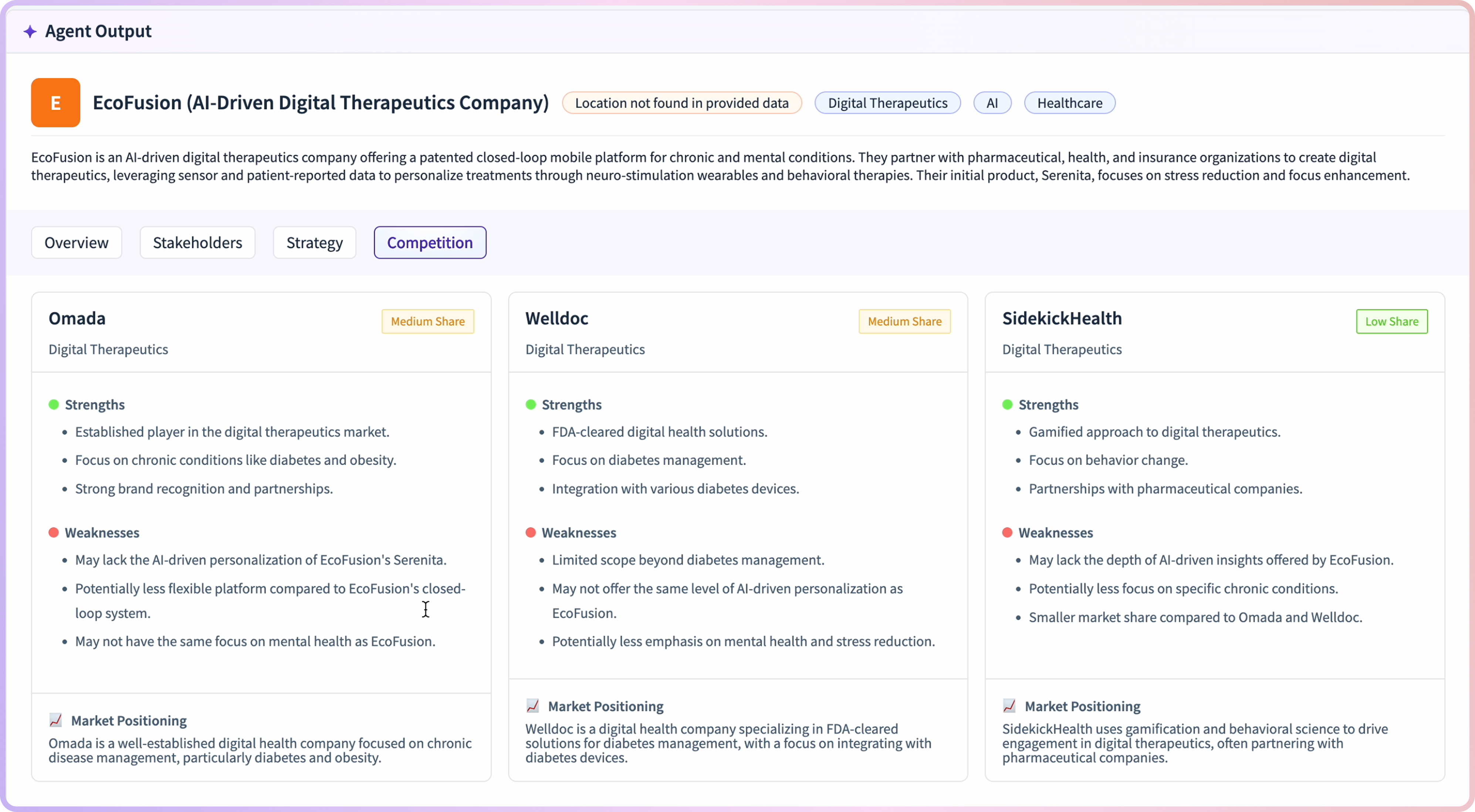The image size is (1475, 812).
Task: Click the Welldoc market positioning description
Action: pos(728,743)
